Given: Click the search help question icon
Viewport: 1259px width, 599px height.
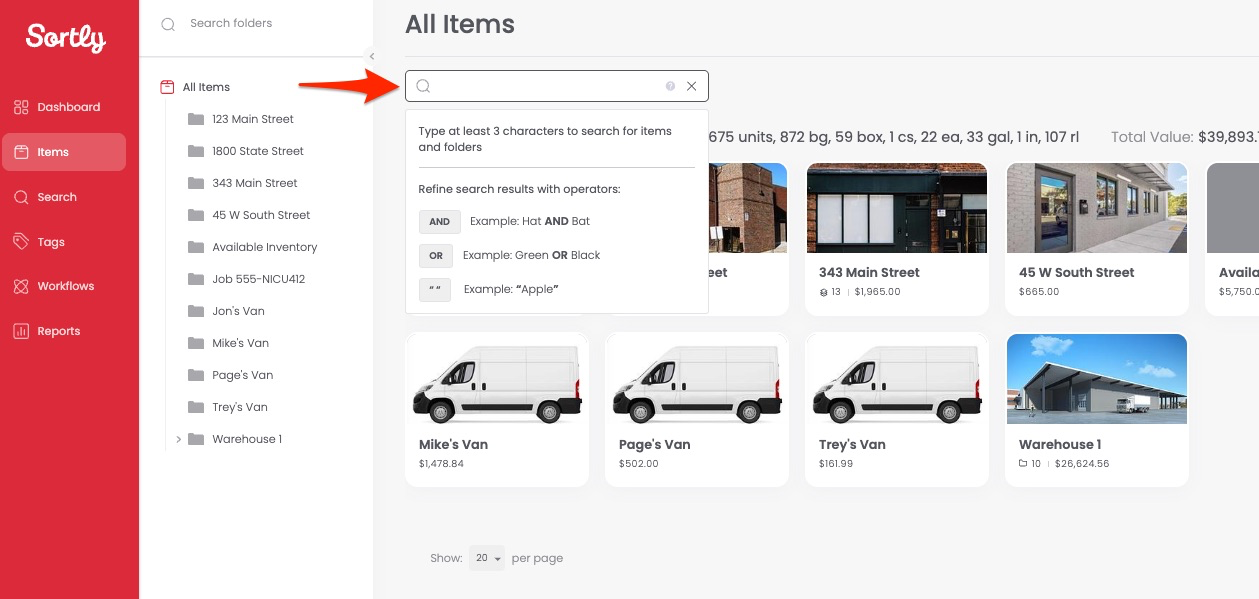Looking at the screenshot, I should click(671, 86).
